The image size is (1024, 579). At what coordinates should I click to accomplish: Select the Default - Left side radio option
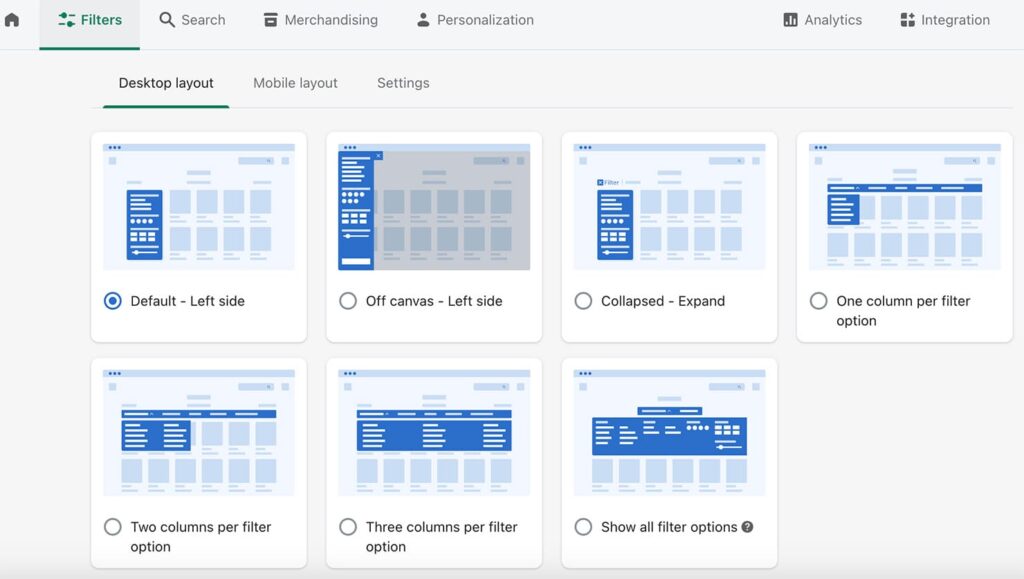point(113,301)
